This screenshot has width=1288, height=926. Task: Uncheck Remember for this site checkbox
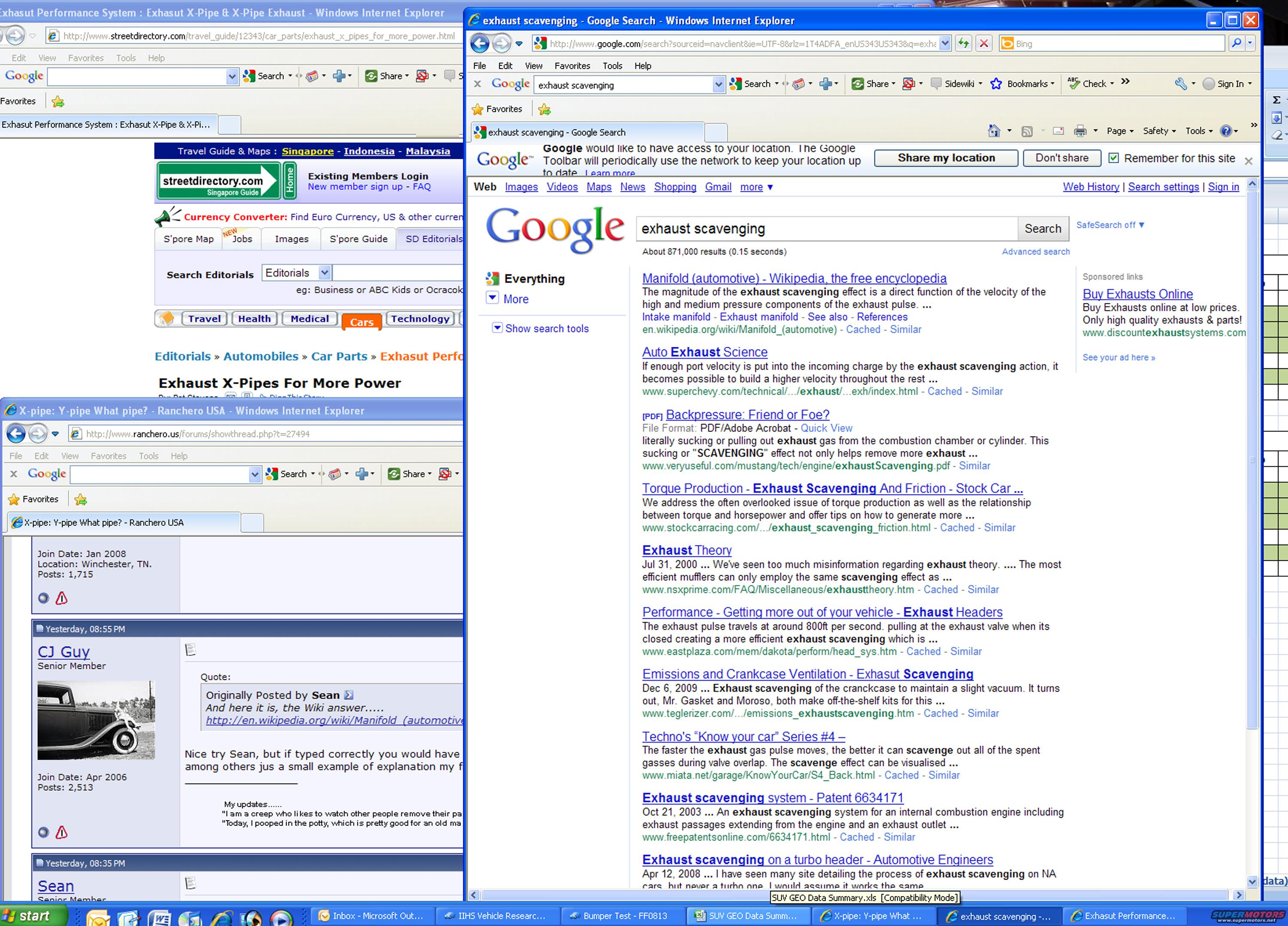1114,158
